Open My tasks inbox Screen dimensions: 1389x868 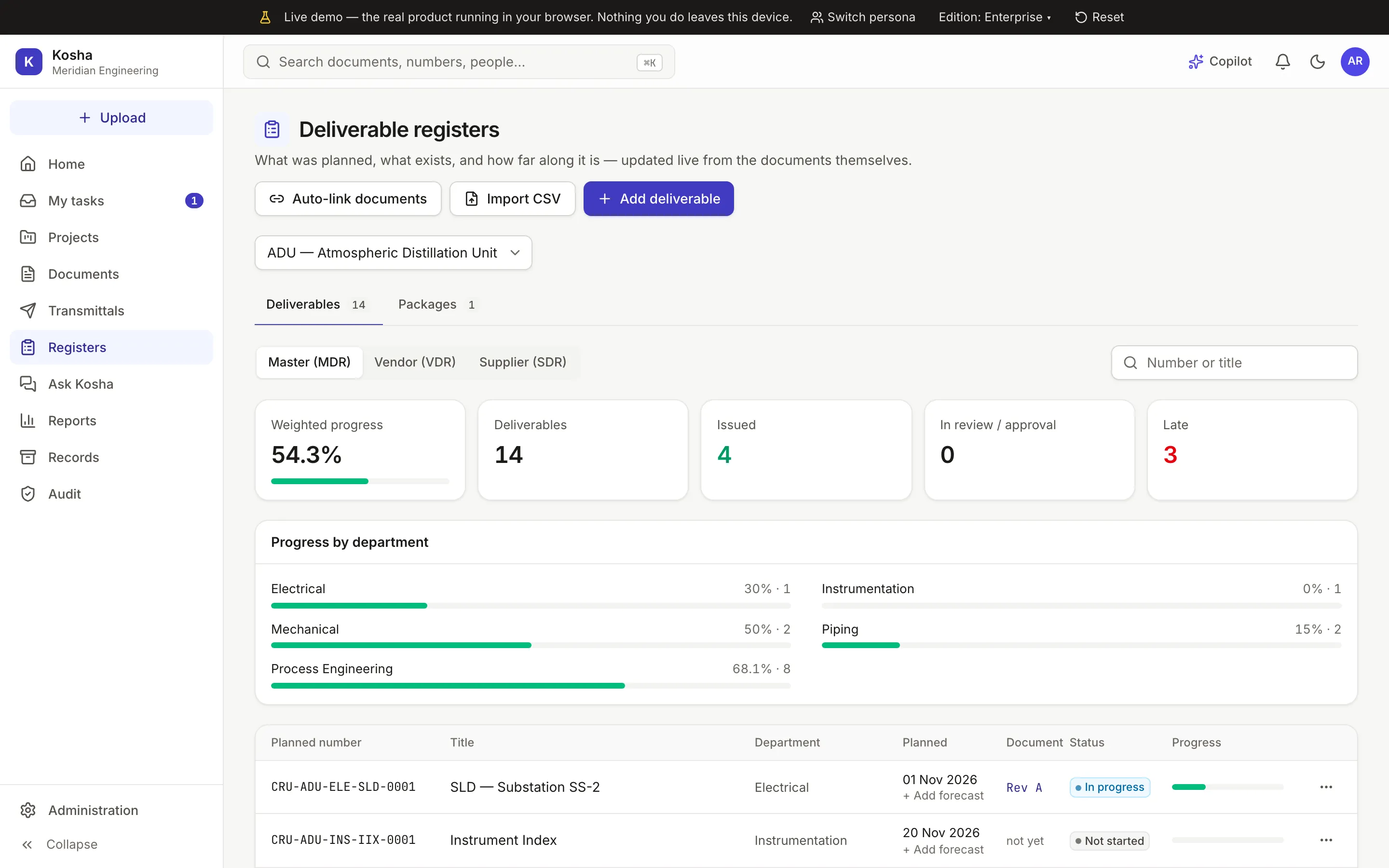point(111,201)
